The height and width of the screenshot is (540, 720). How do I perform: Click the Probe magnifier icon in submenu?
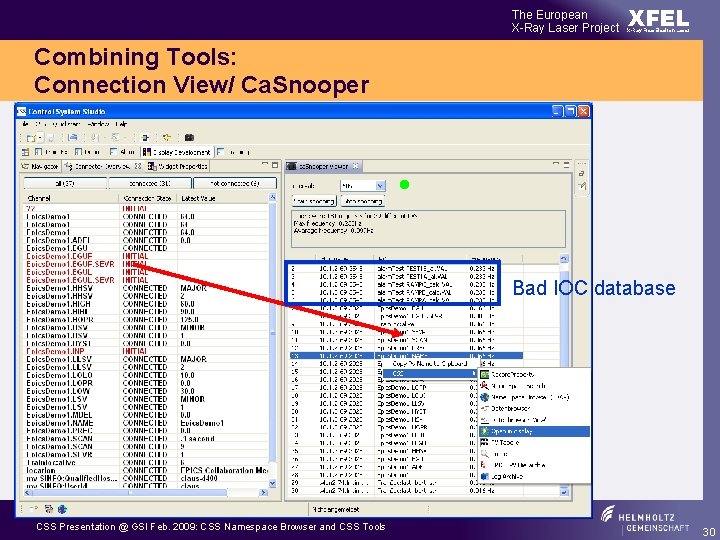484,454
